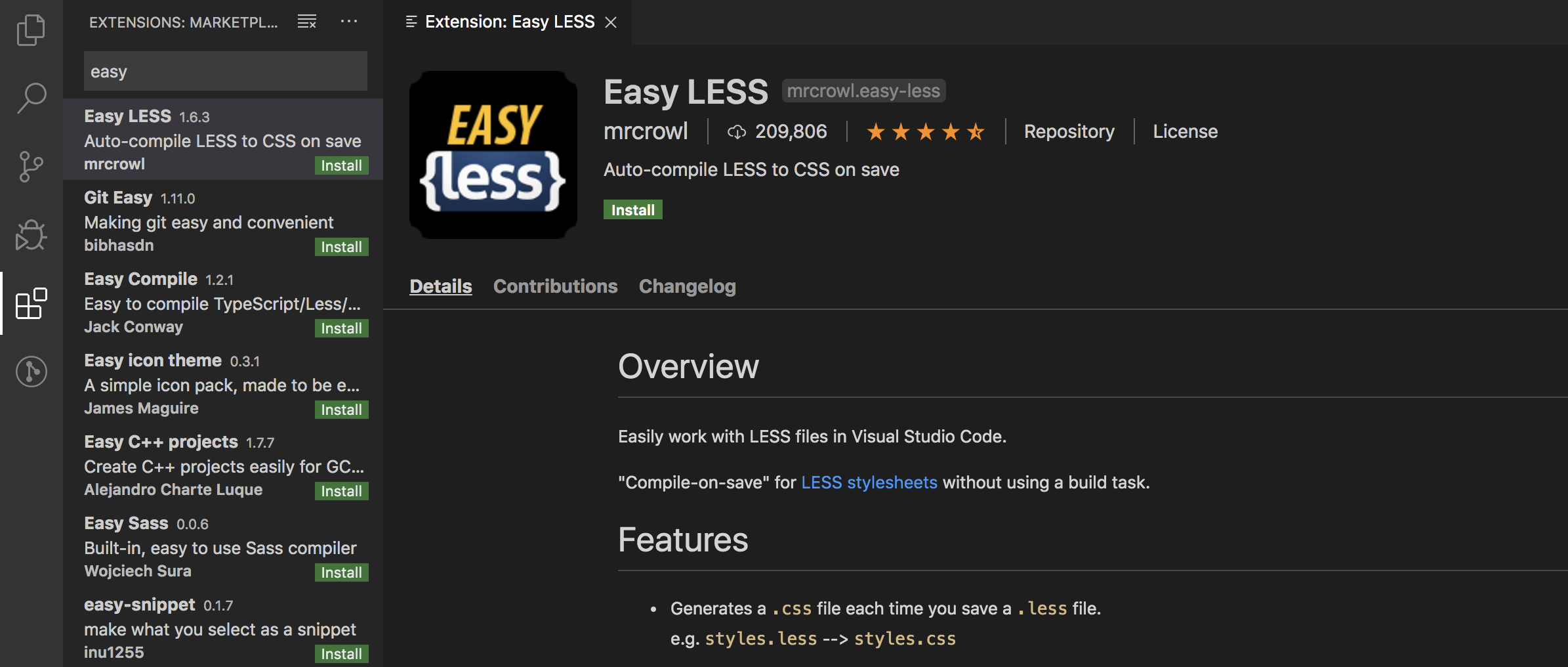Open the Debug view icon

click(x=31, y=235)
